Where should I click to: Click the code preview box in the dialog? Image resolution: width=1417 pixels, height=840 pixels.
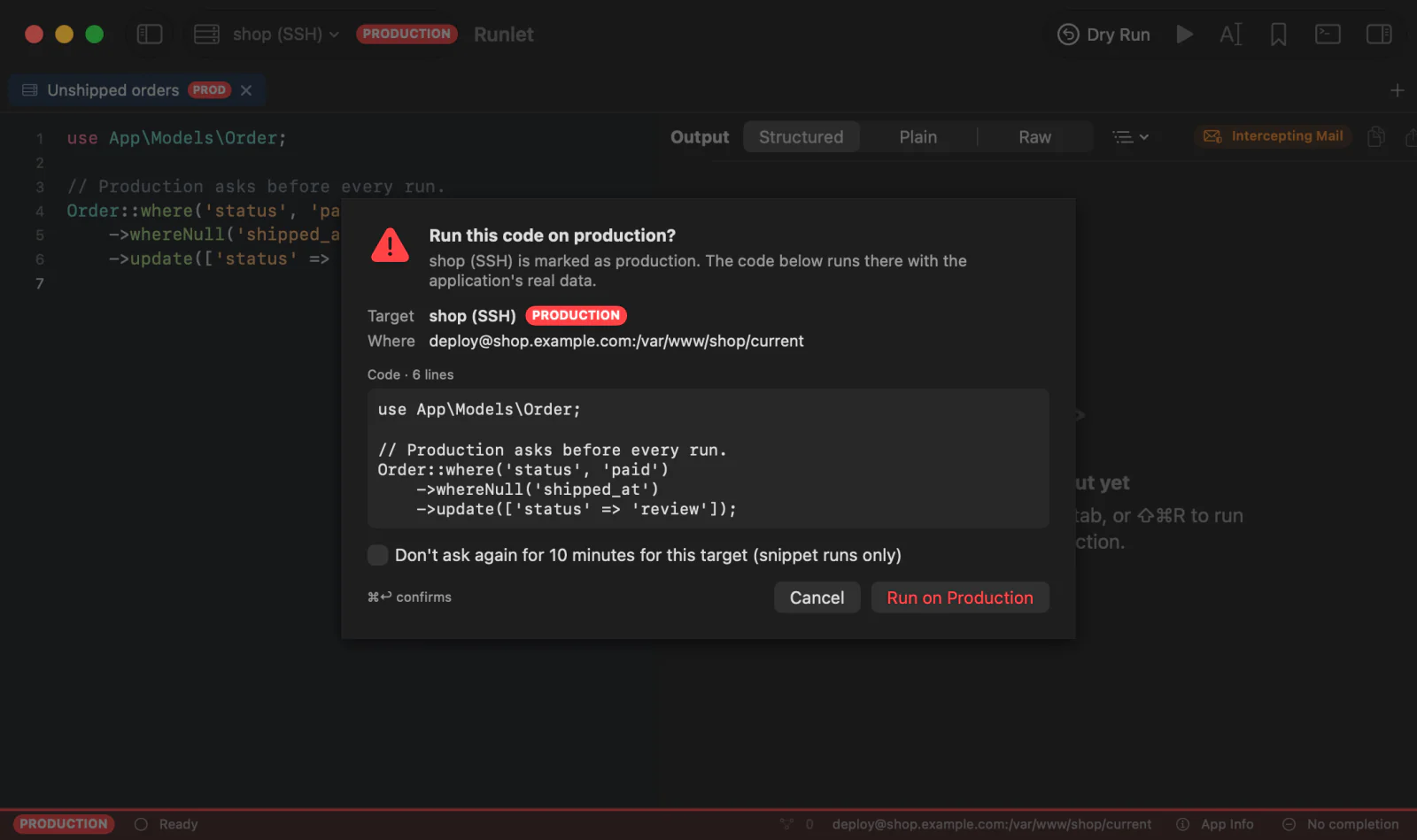point(708,459)
